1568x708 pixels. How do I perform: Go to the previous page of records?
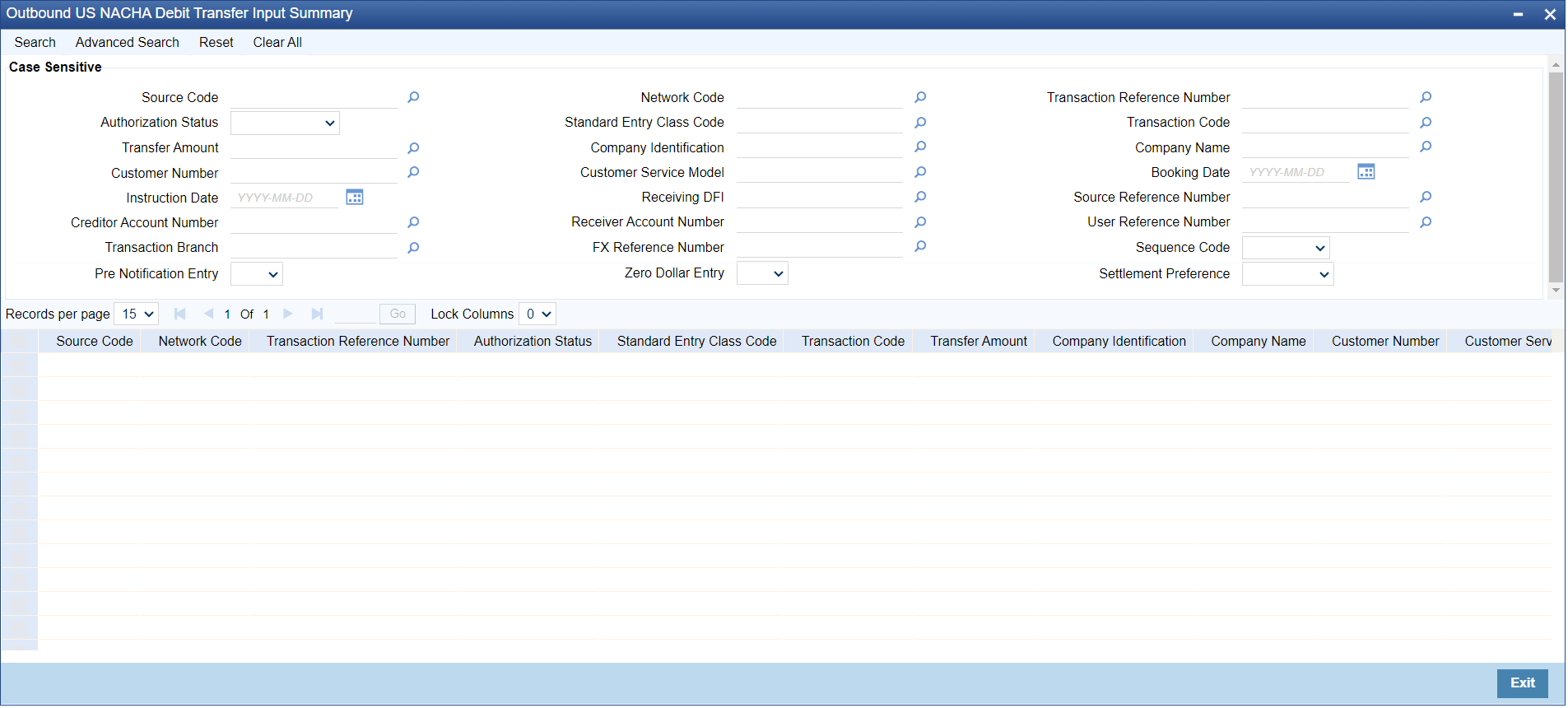(208, 314)
